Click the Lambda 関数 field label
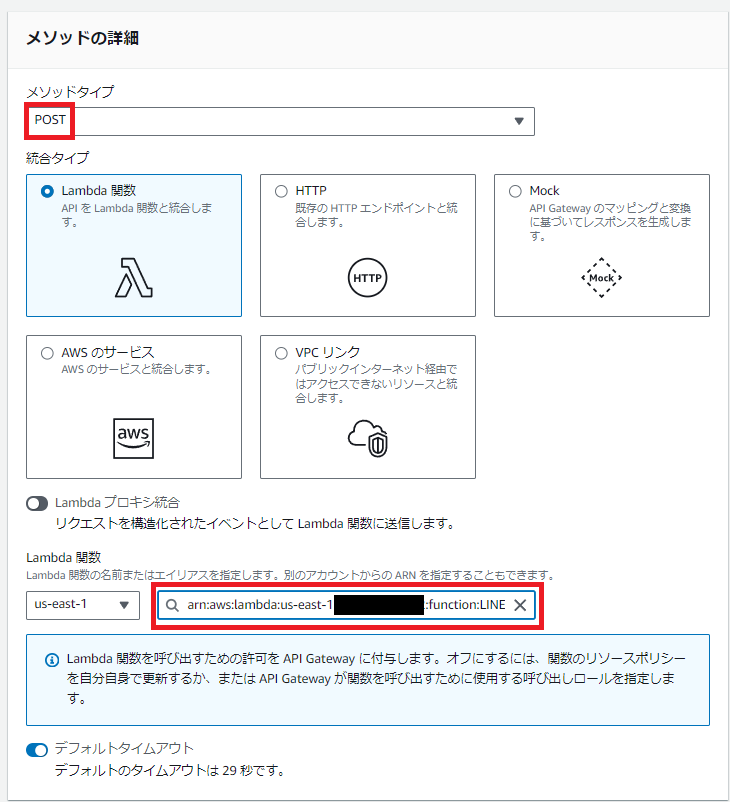Screen dimensions: 730x802 tap(63, 557)
